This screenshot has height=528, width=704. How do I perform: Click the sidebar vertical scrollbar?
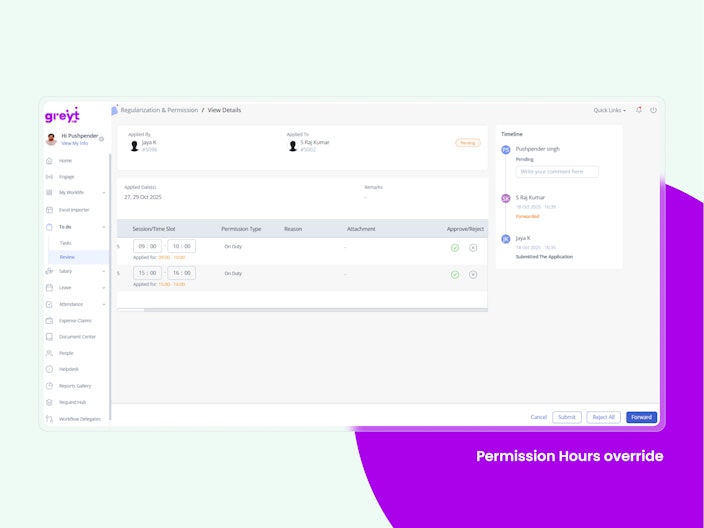[110, 287]
